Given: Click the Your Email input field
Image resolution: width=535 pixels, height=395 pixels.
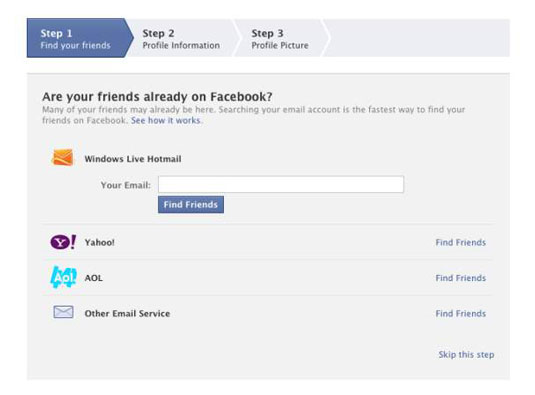Looking at the screenshot, I should click(x=281, y=184).
